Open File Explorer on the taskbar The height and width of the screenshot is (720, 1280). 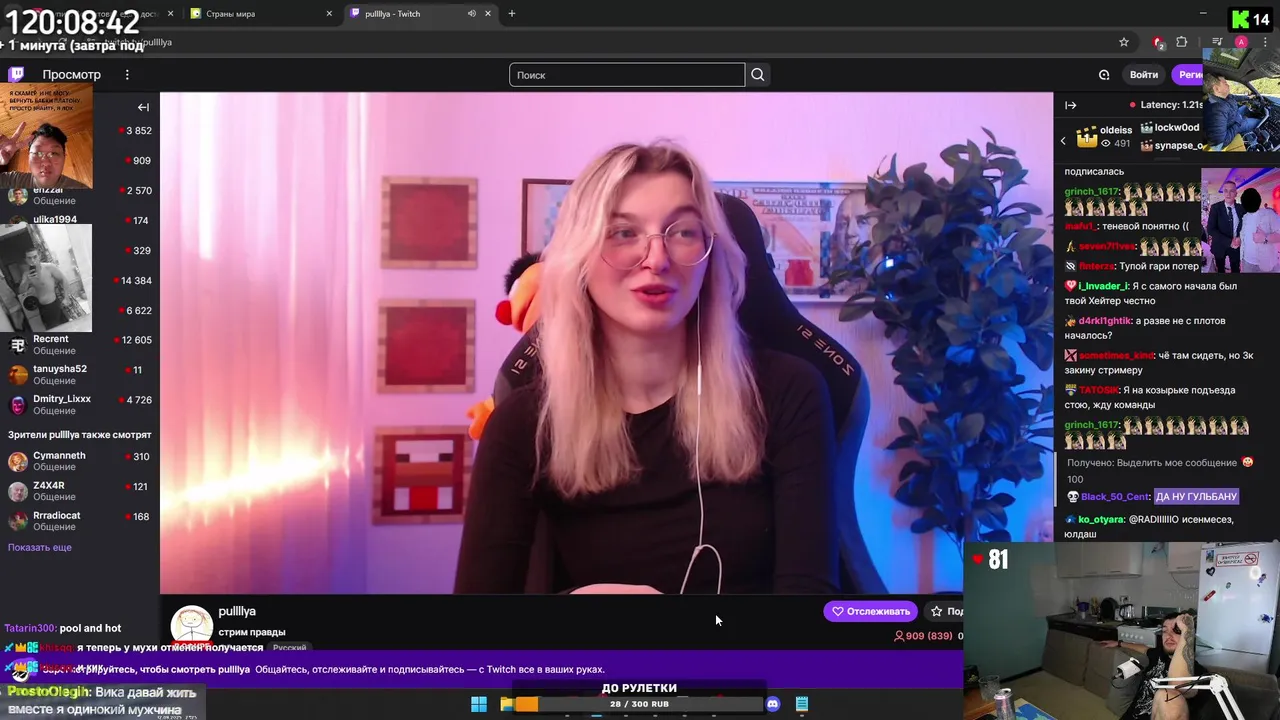507,704
